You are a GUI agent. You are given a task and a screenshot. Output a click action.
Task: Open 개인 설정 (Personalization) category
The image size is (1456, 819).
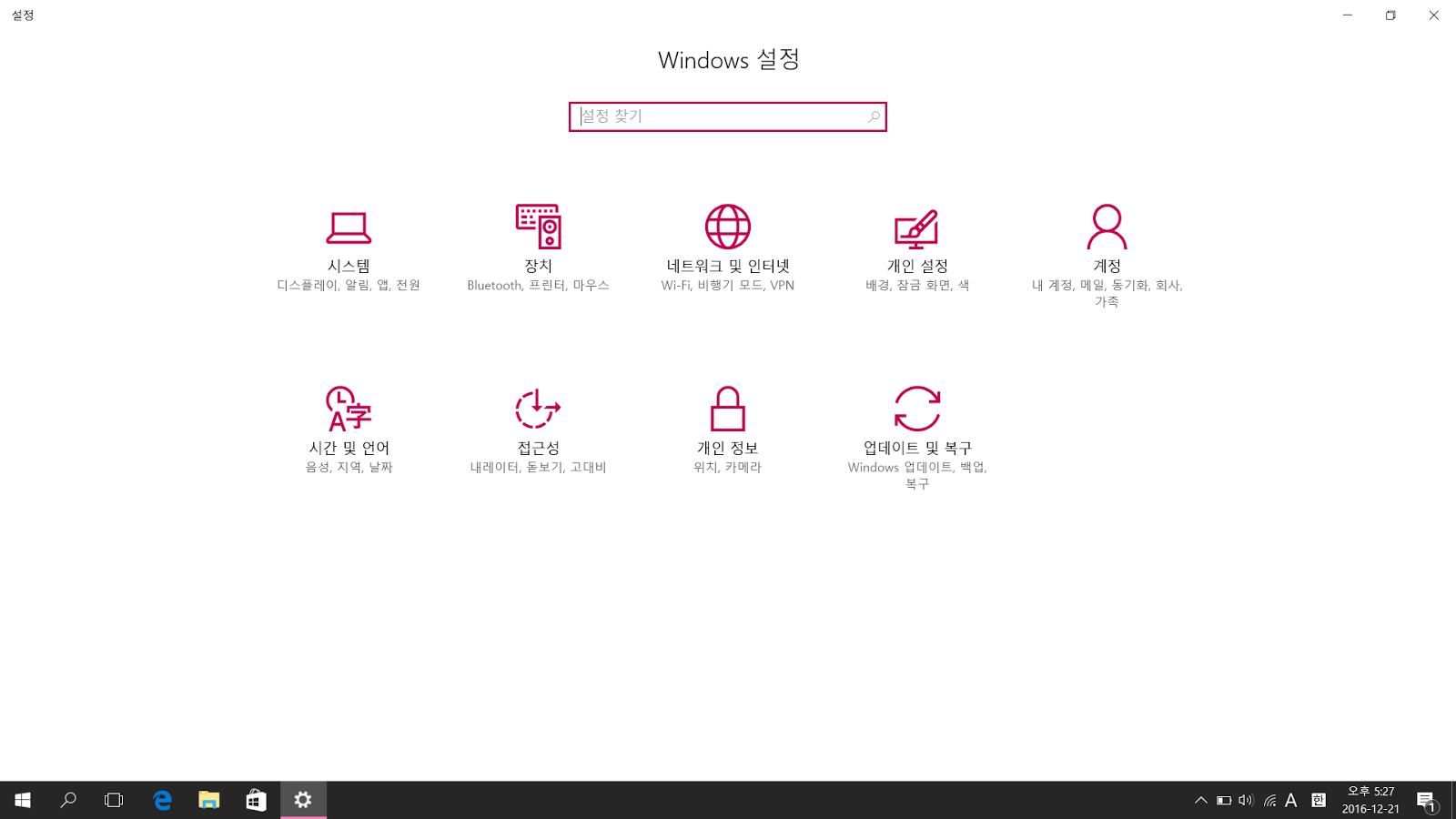tap(917, 251)
